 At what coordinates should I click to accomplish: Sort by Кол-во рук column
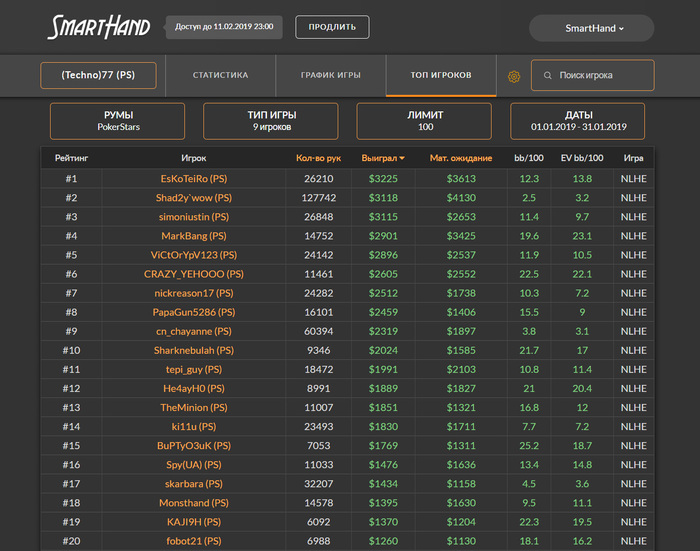[318, 158]
